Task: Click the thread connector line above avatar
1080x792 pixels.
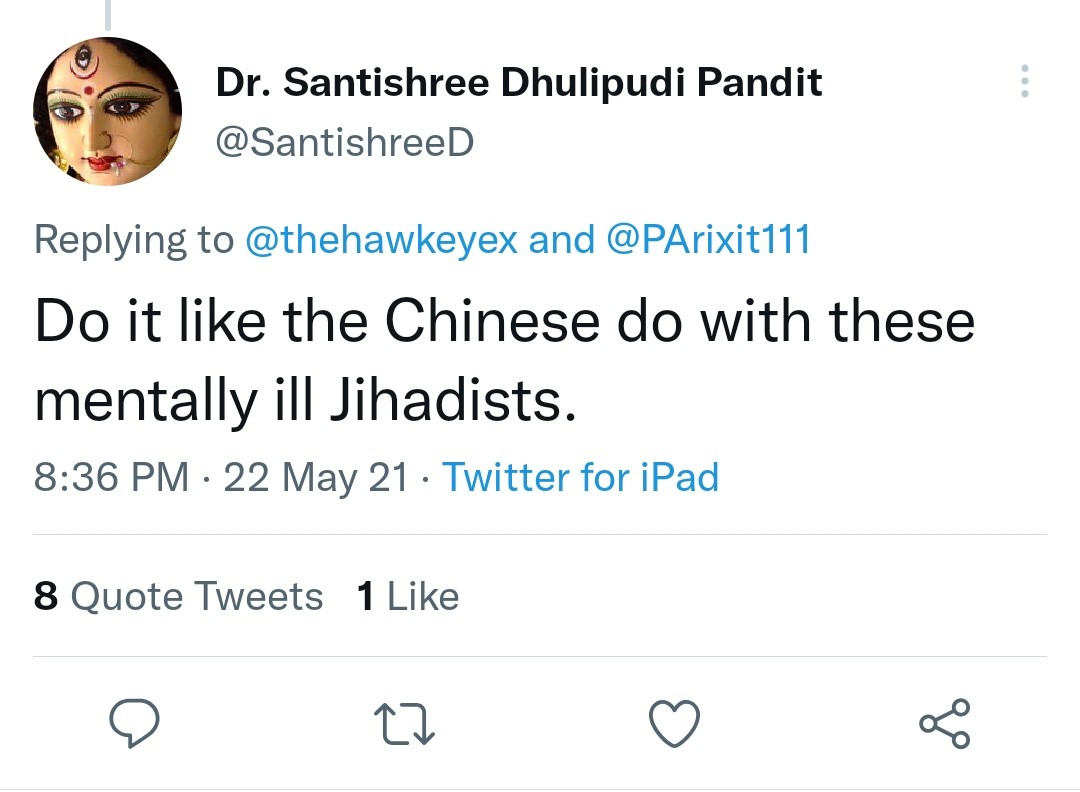Action: (x=107, y=14)
